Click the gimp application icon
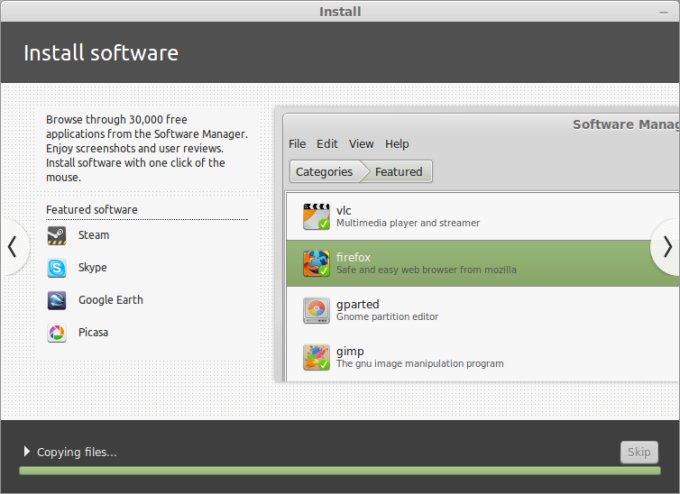This screenshot has height=494, width=680. (316, 357)
